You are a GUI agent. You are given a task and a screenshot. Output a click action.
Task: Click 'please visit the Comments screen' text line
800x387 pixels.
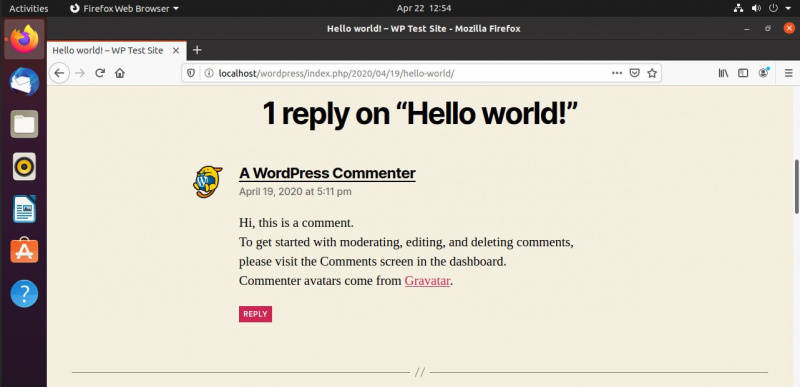(372, 262)
